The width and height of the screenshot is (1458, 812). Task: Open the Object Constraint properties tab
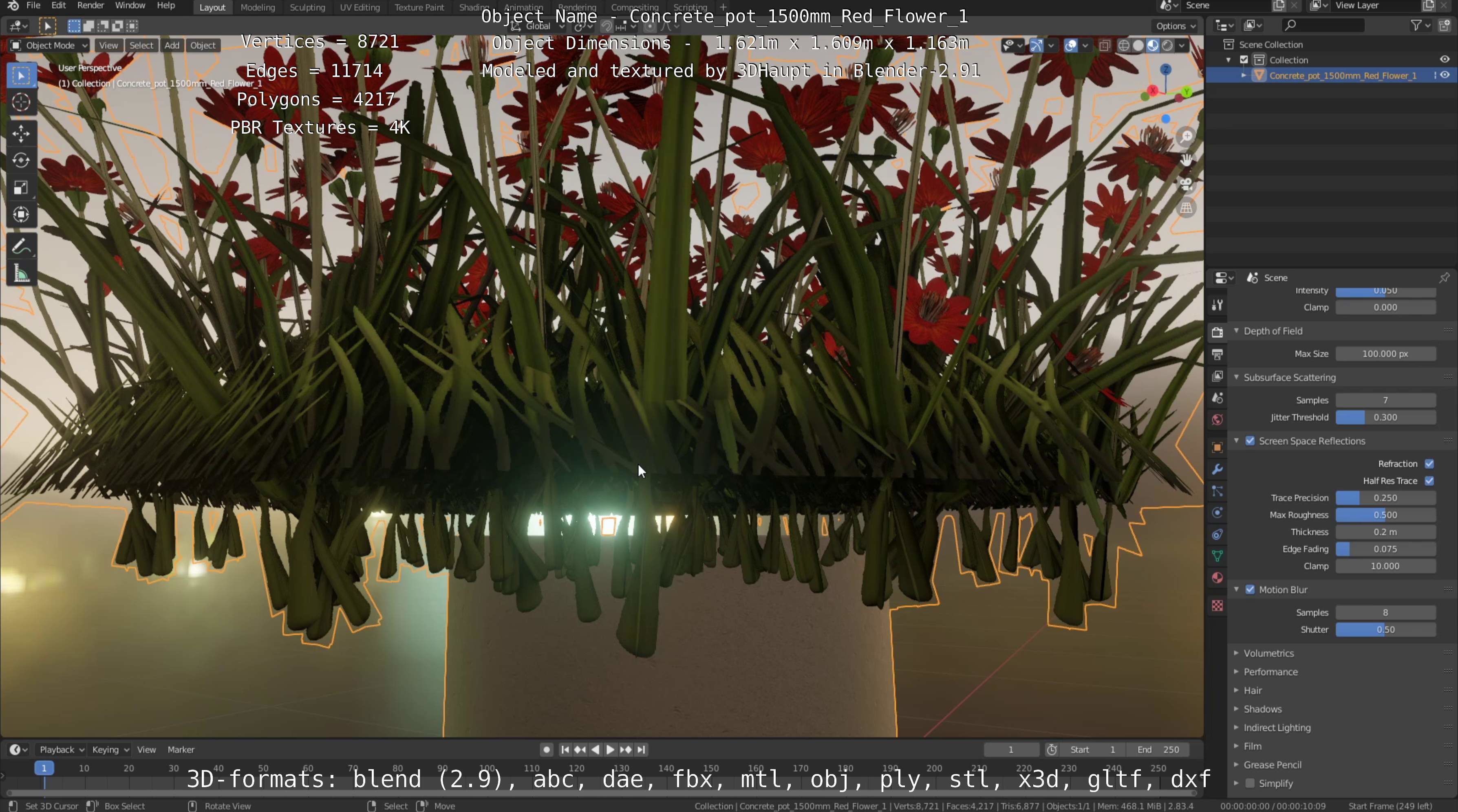coord(1218,535)
